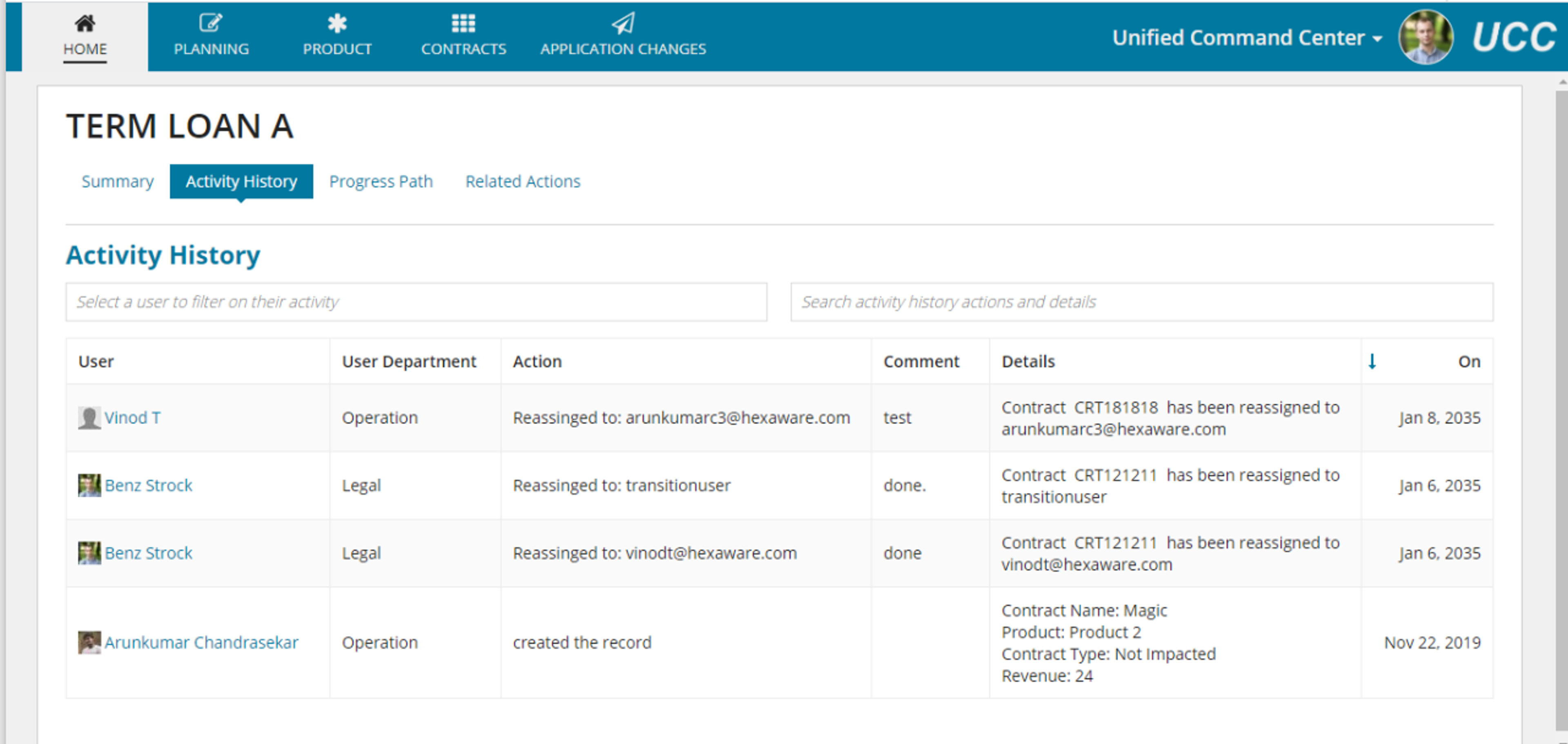Click Arunkumar Chandrasekar's avatar
Viewport: 1568px width, 744px height.
pos(89,642)
